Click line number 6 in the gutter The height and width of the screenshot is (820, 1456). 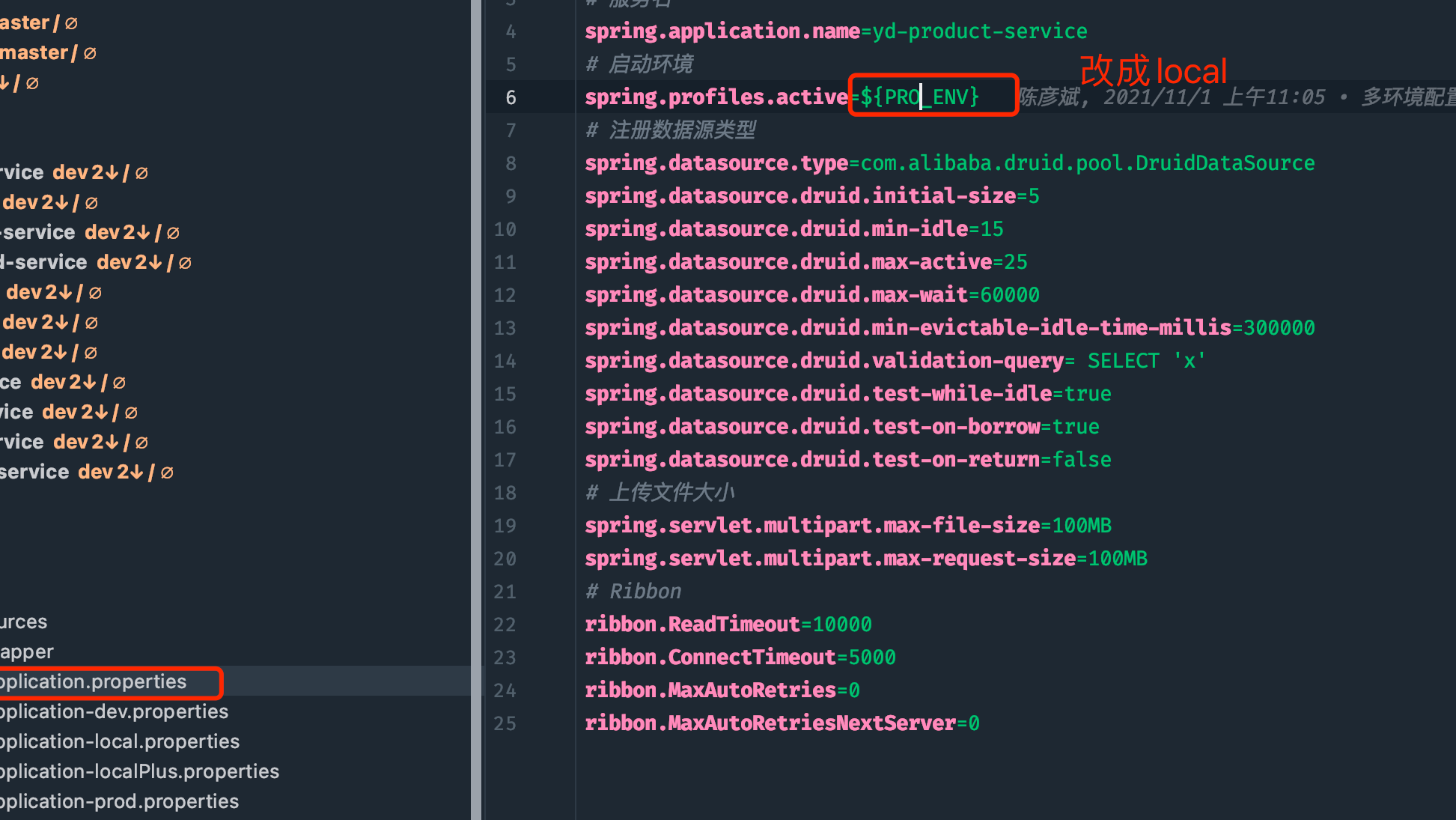511,97
